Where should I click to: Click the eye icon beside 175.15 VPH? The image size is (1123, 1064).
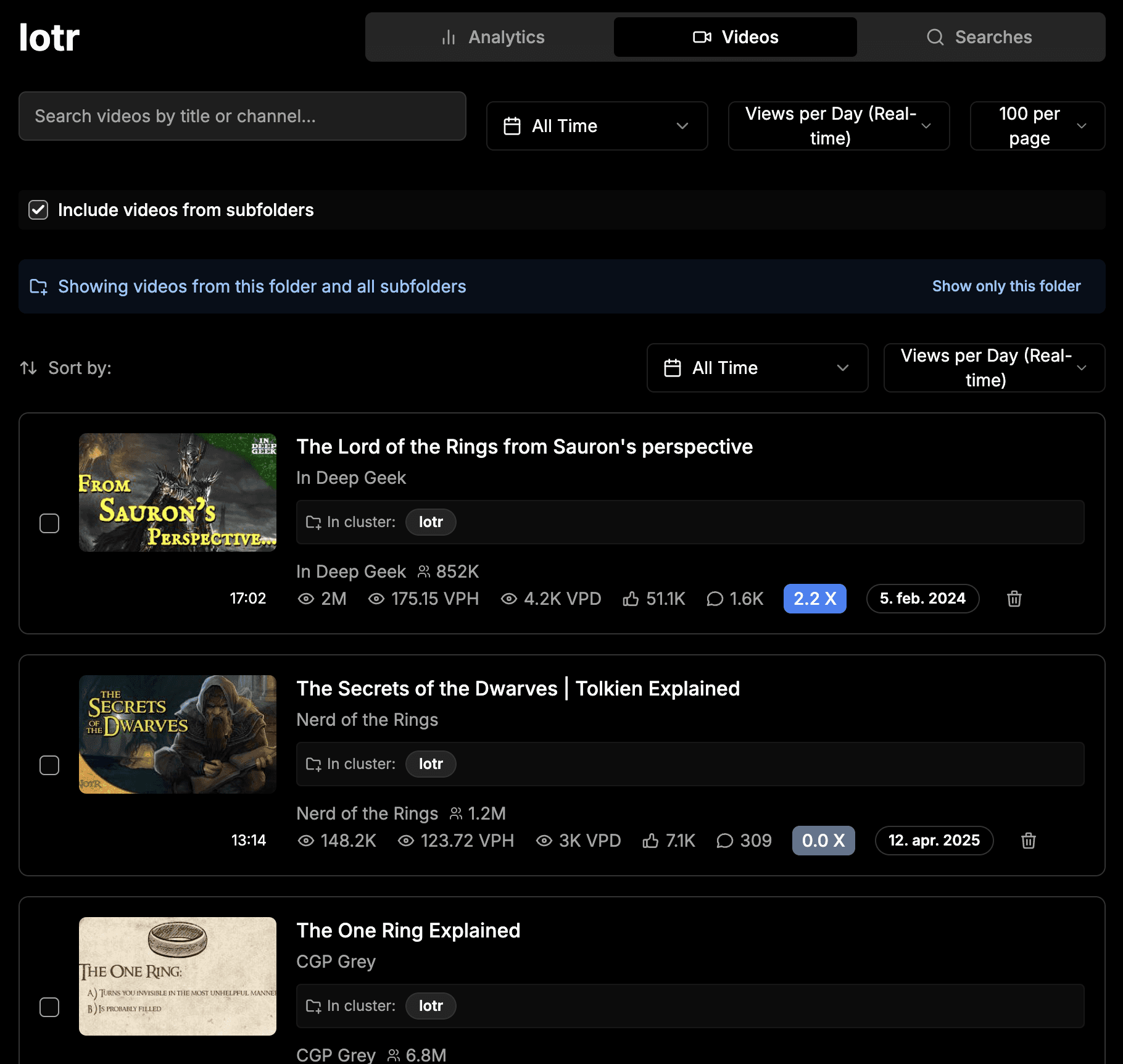coord(376,599)
